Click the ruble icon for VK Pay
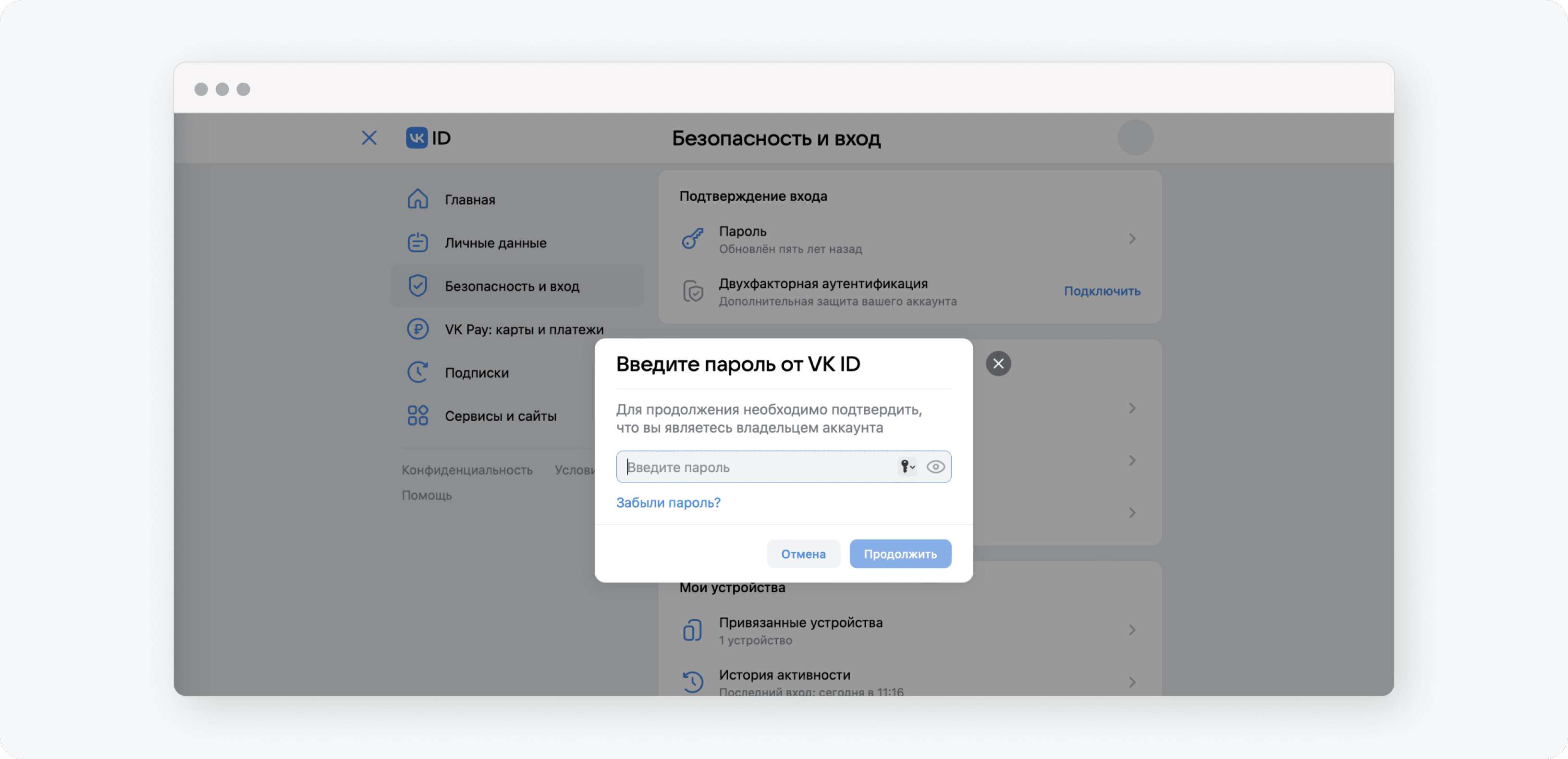 coord(417,329)
